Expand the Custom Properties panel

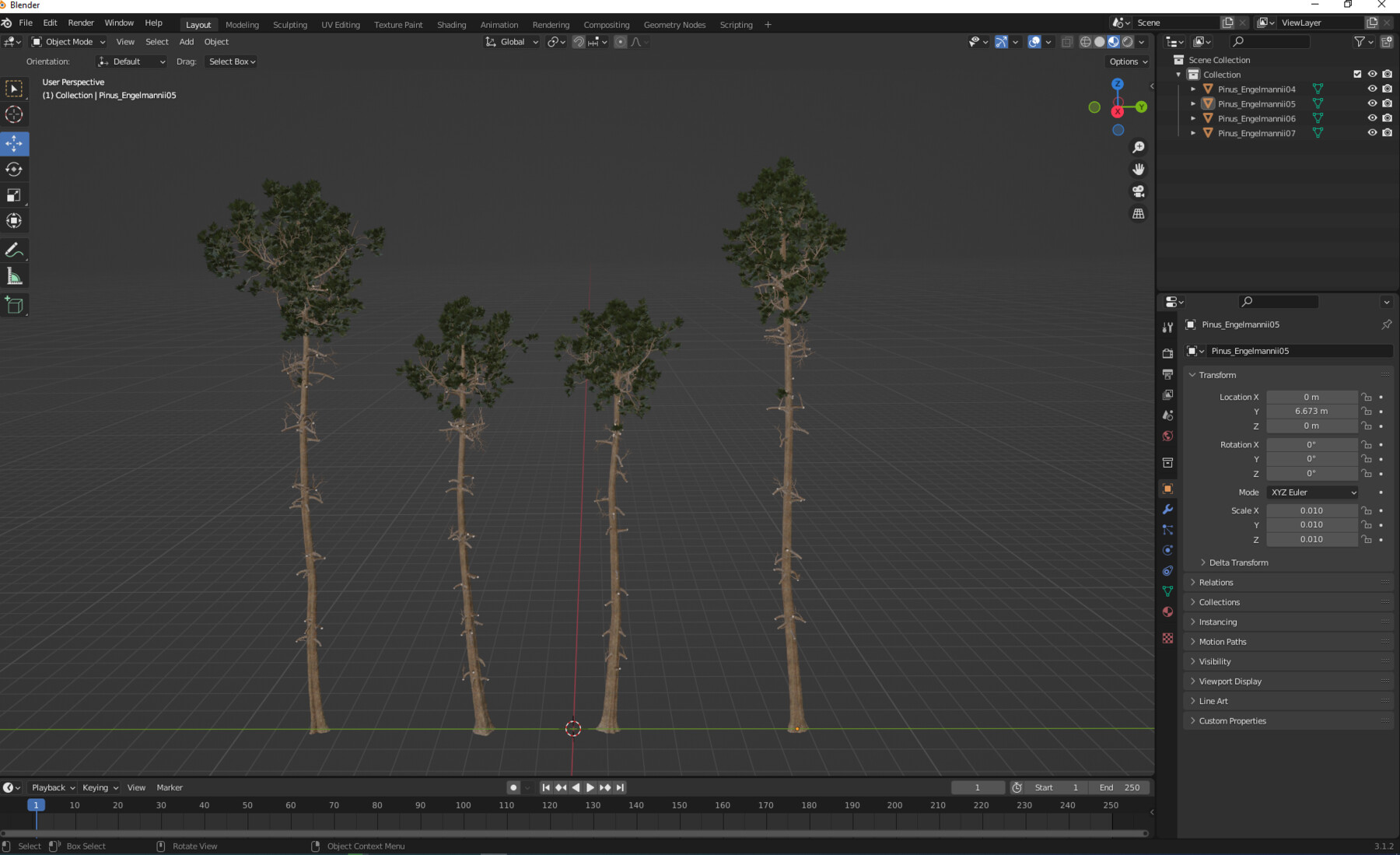point(1233,720)
